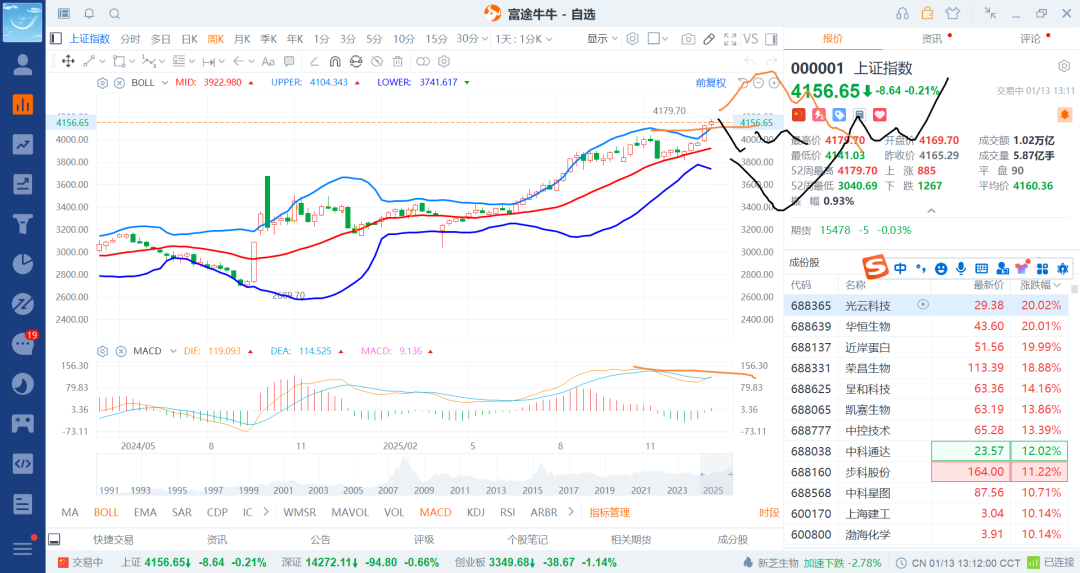Open the skin theme shirt icon

click(x=953, y=13)
